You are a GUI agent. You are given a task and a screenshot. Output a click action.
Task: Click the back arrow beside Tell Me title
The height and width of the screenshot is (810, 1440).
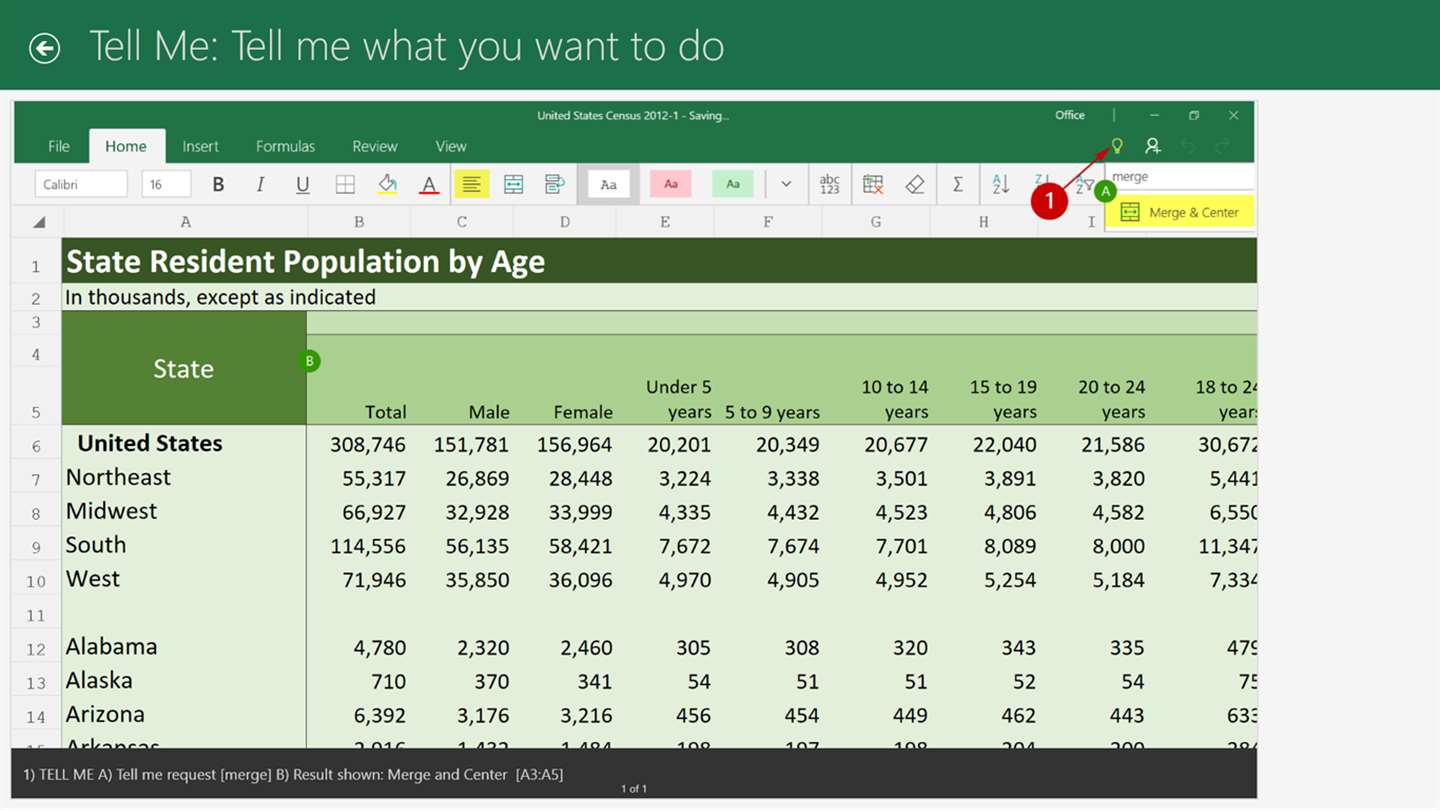point(45,48)
